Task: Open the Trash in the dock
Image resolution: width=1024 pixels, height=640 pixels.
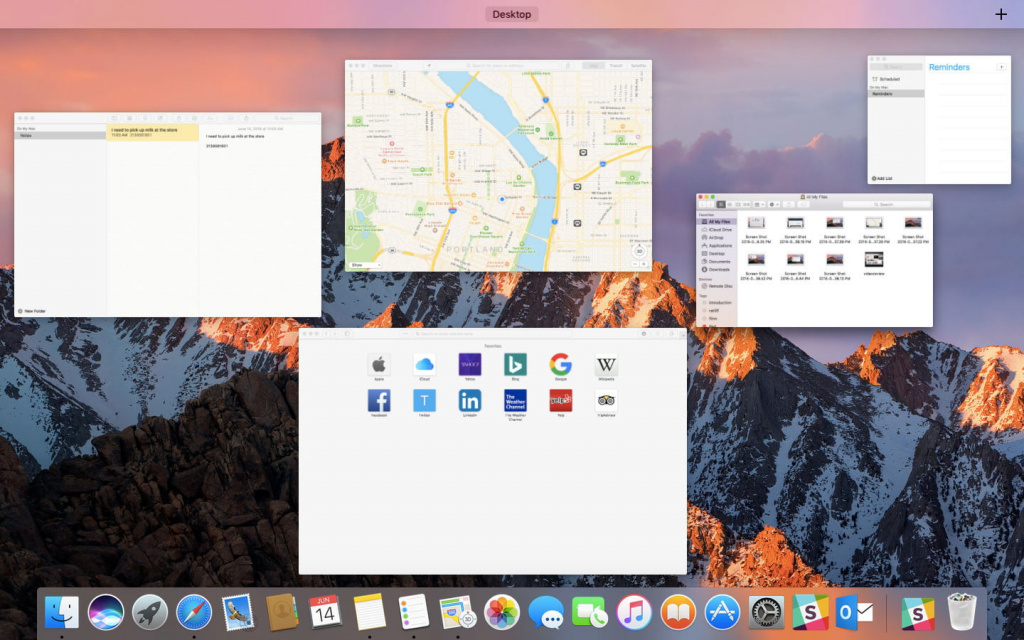Action: click(962, 611)
